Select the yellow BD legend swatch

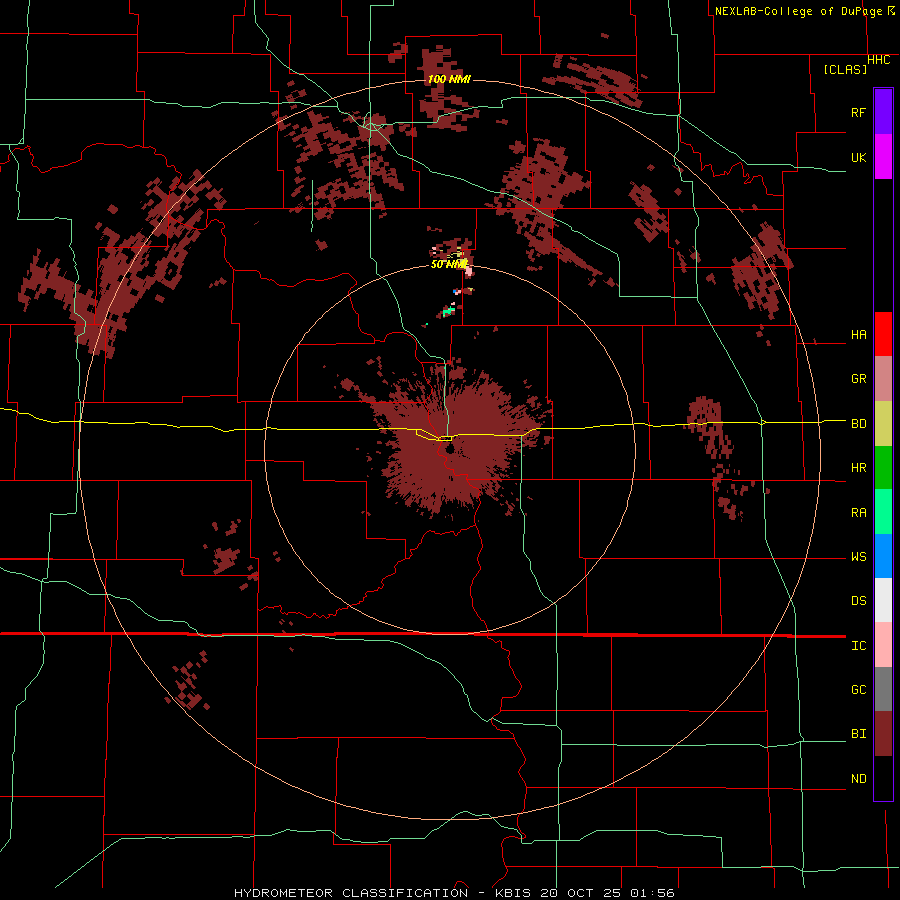tap(883, 424)
